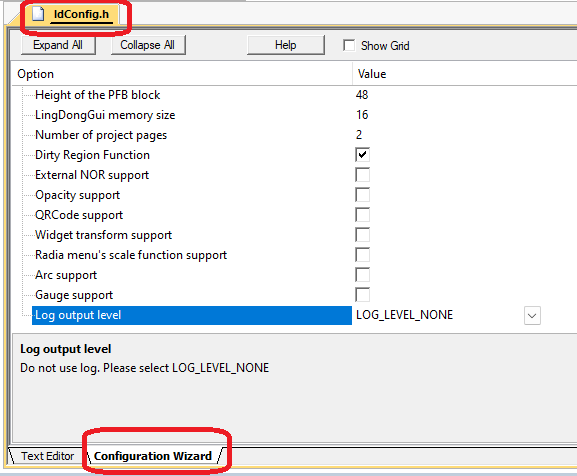Disable the Dirty Region Function checkbox
Image resolution: width=577 pixels, height=476 pixels.
[362, 155]
